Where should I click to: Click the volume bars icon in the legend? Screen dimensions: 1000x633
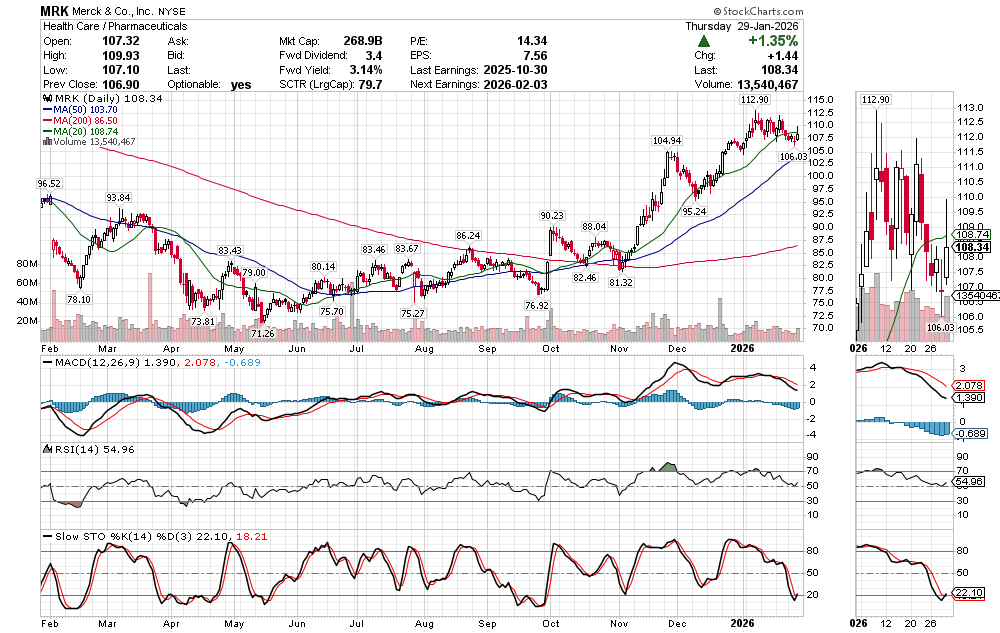[45, 142]
